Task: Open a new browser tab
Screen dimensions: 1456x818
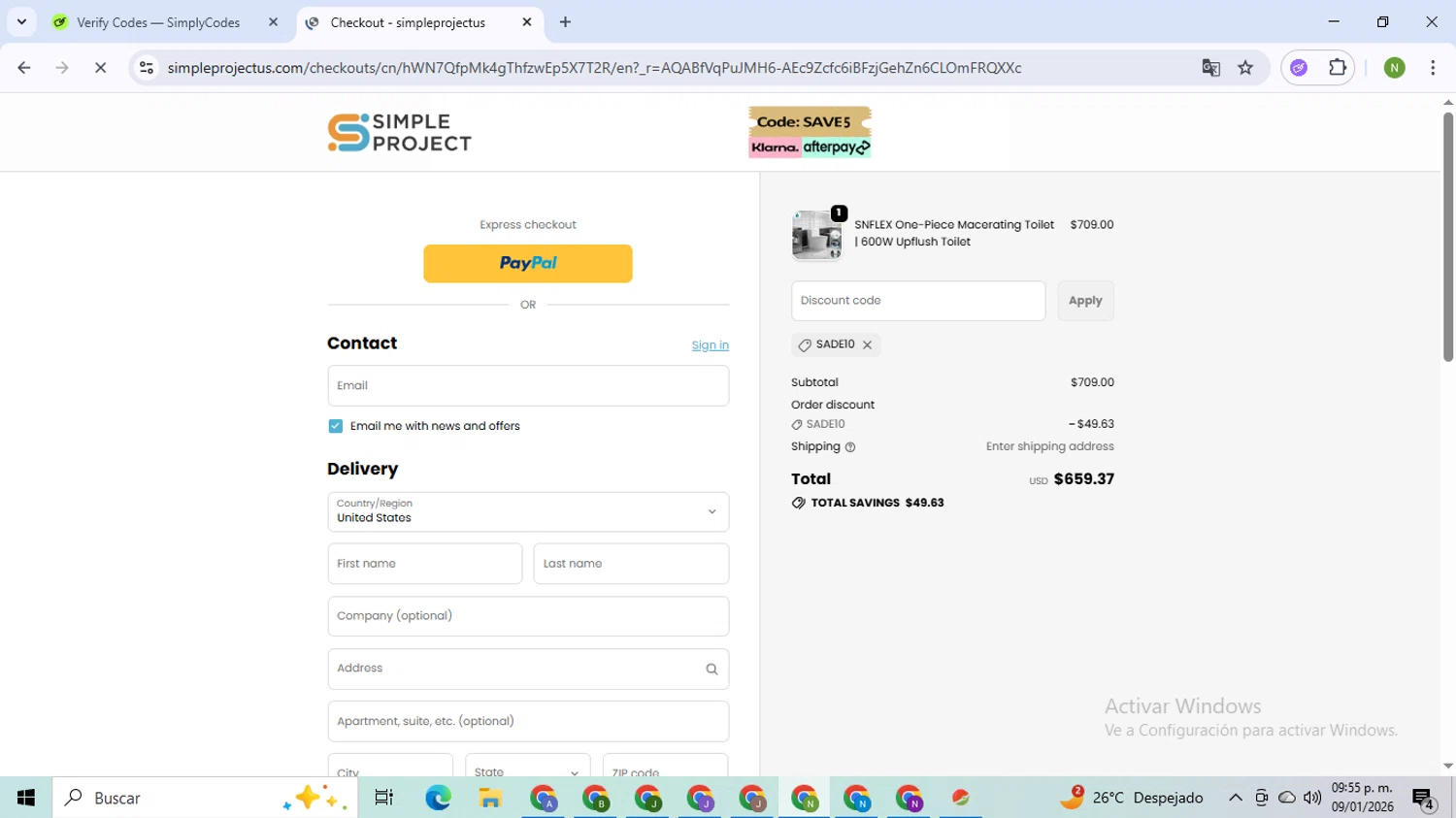Action: [x=565, y=22]
